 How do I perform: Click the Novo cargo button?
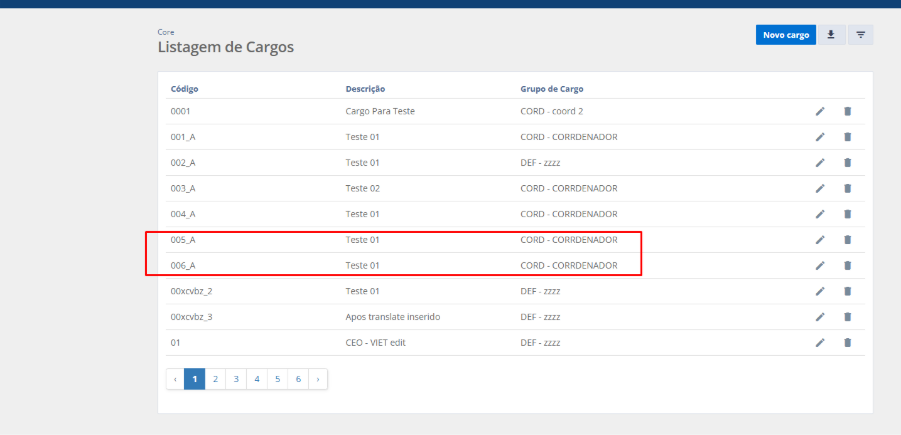pyautogui.click(x=785, y=35)
